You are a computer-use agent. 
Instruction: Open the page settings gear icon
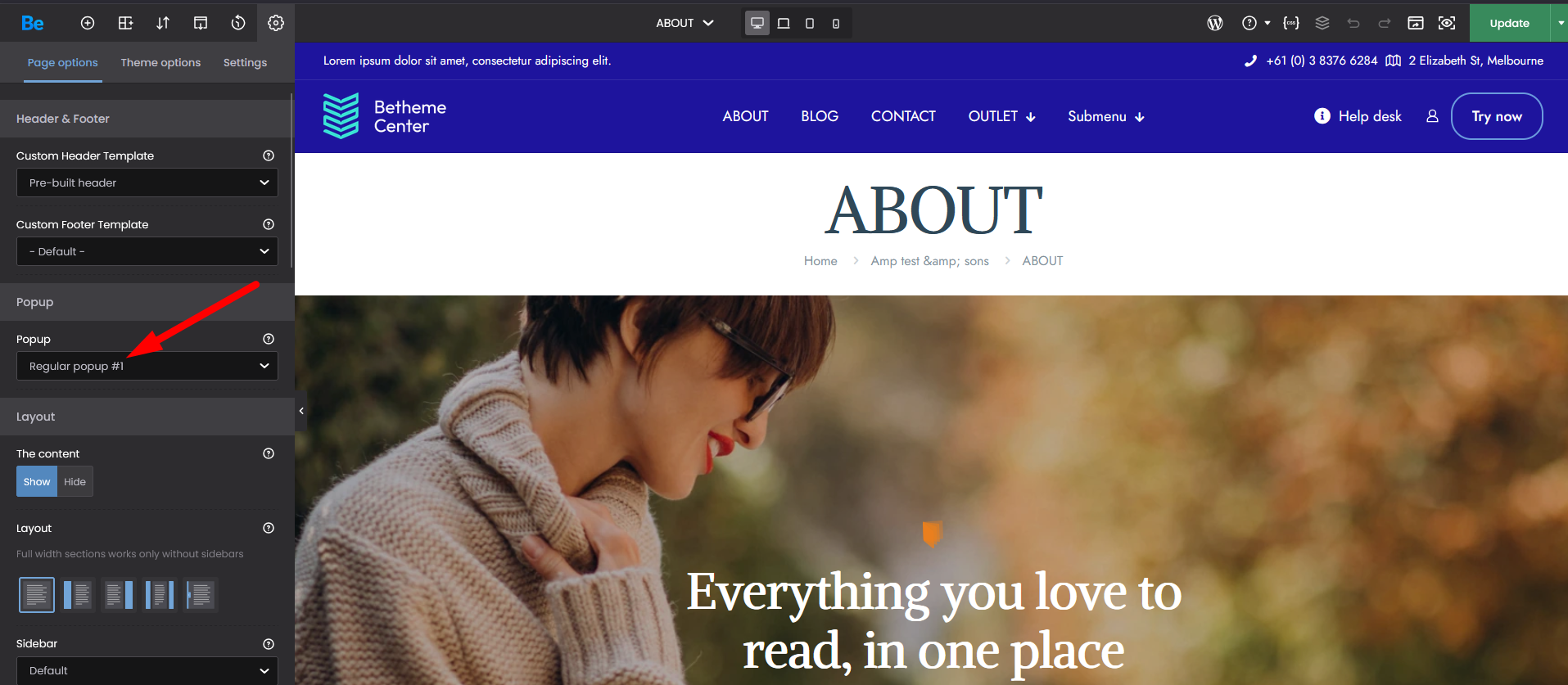276,23
